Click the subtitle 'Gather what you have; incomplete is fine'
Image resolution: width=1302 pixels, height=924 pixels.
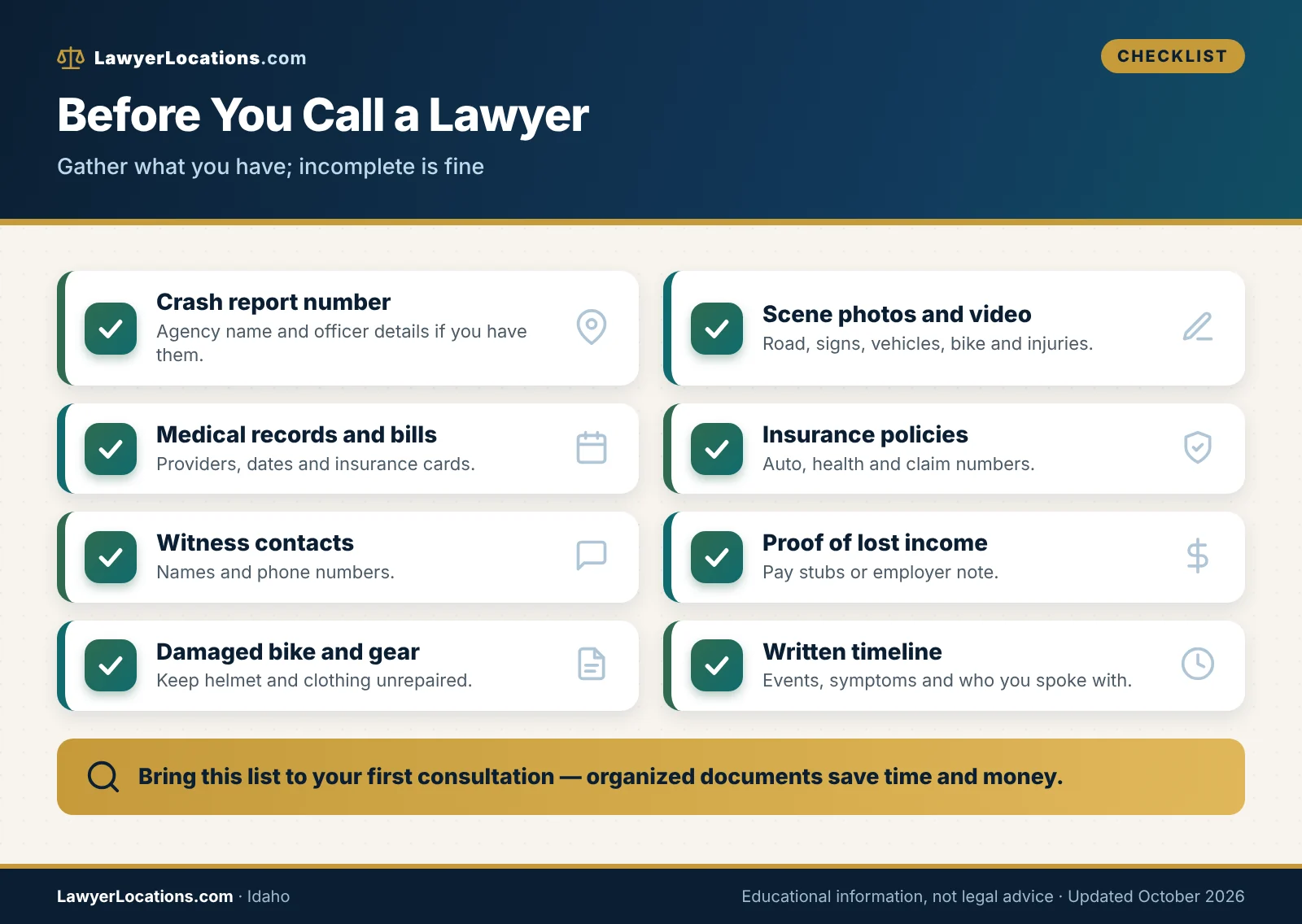coord(270,166)
